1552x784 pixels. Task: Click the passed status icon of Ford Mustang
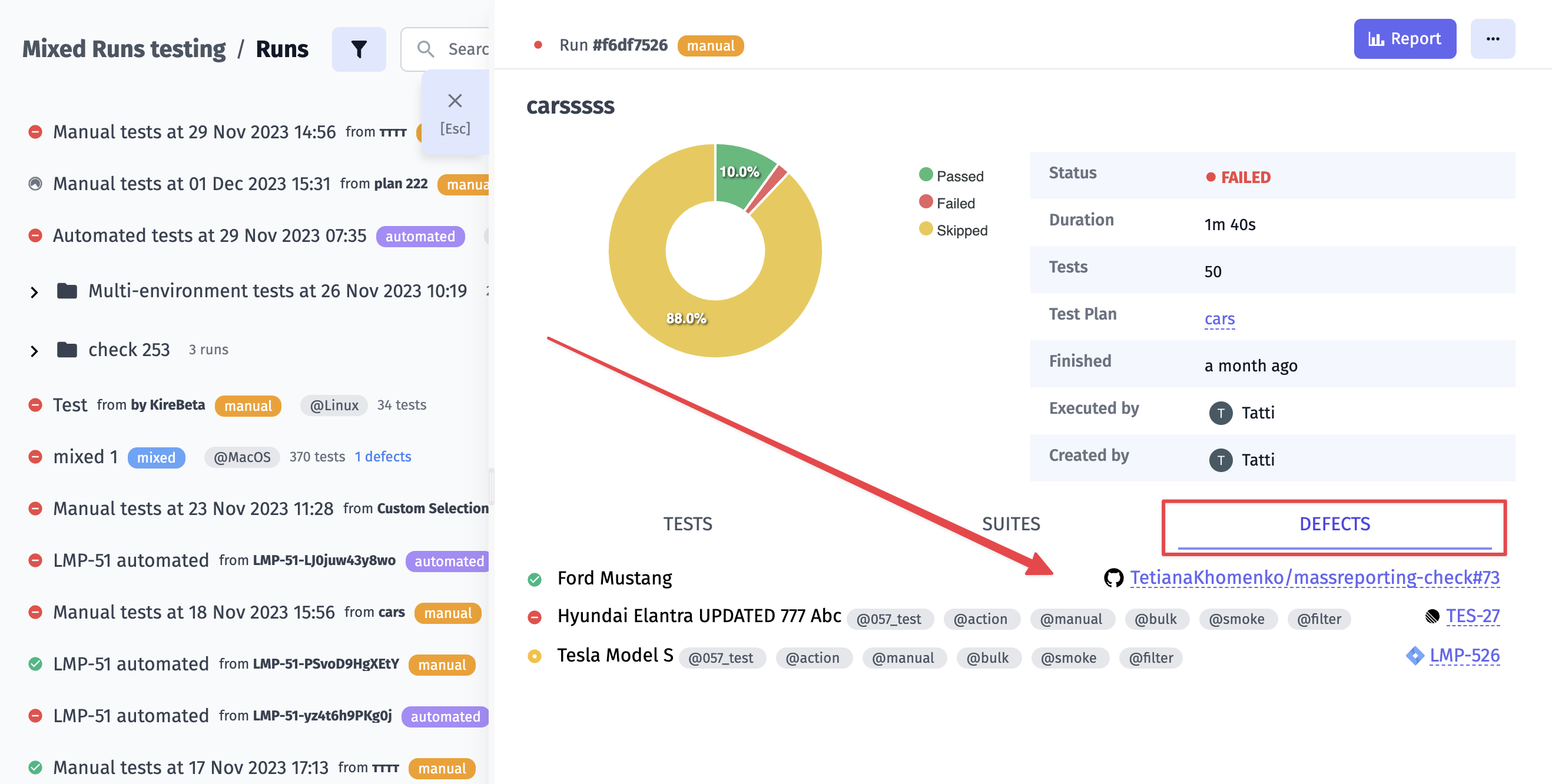point(535,579)
